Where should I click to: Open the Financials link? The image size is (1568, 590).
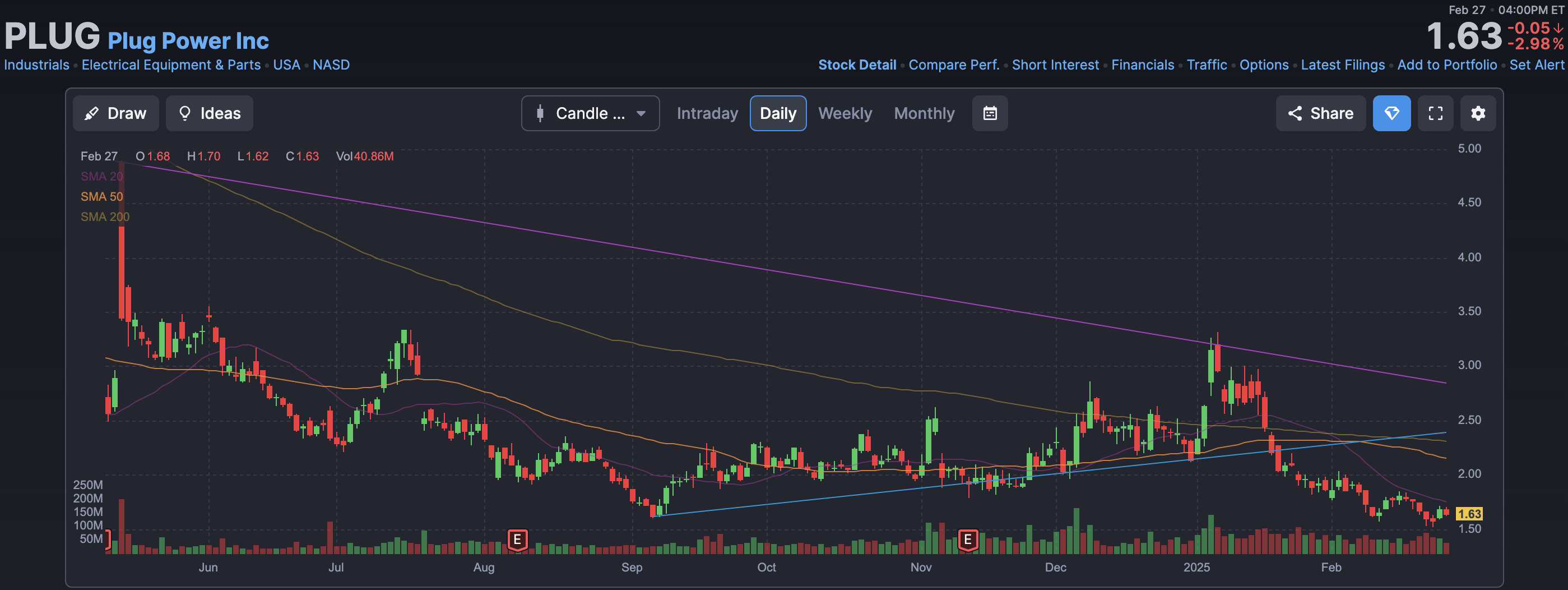pyautogui.click(x=1143, y=64)
